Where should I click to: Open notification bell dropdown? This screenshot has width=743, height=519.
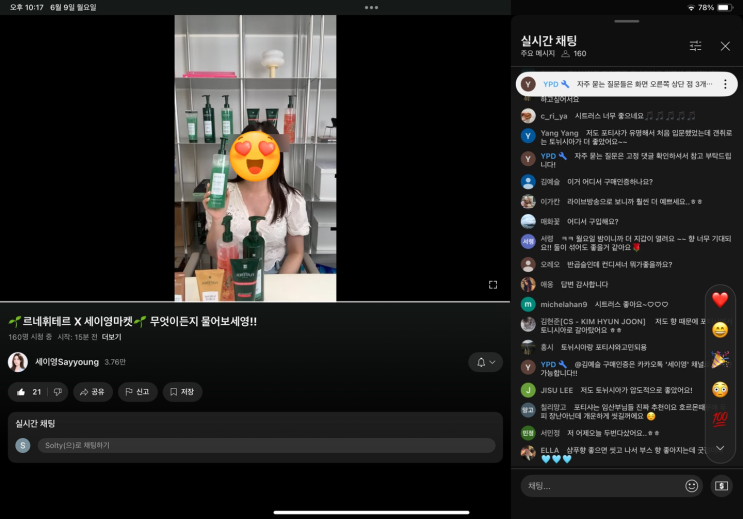[486, 363]
